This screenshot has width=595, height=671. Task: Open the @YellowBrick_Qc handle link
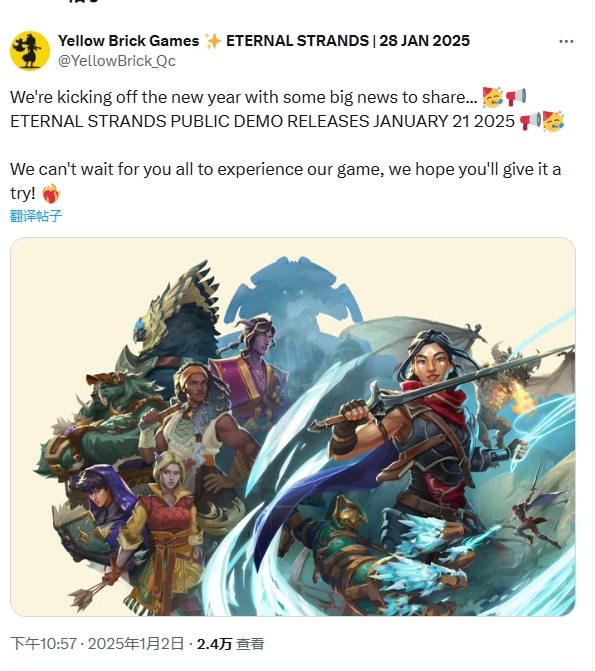(116, 61)
